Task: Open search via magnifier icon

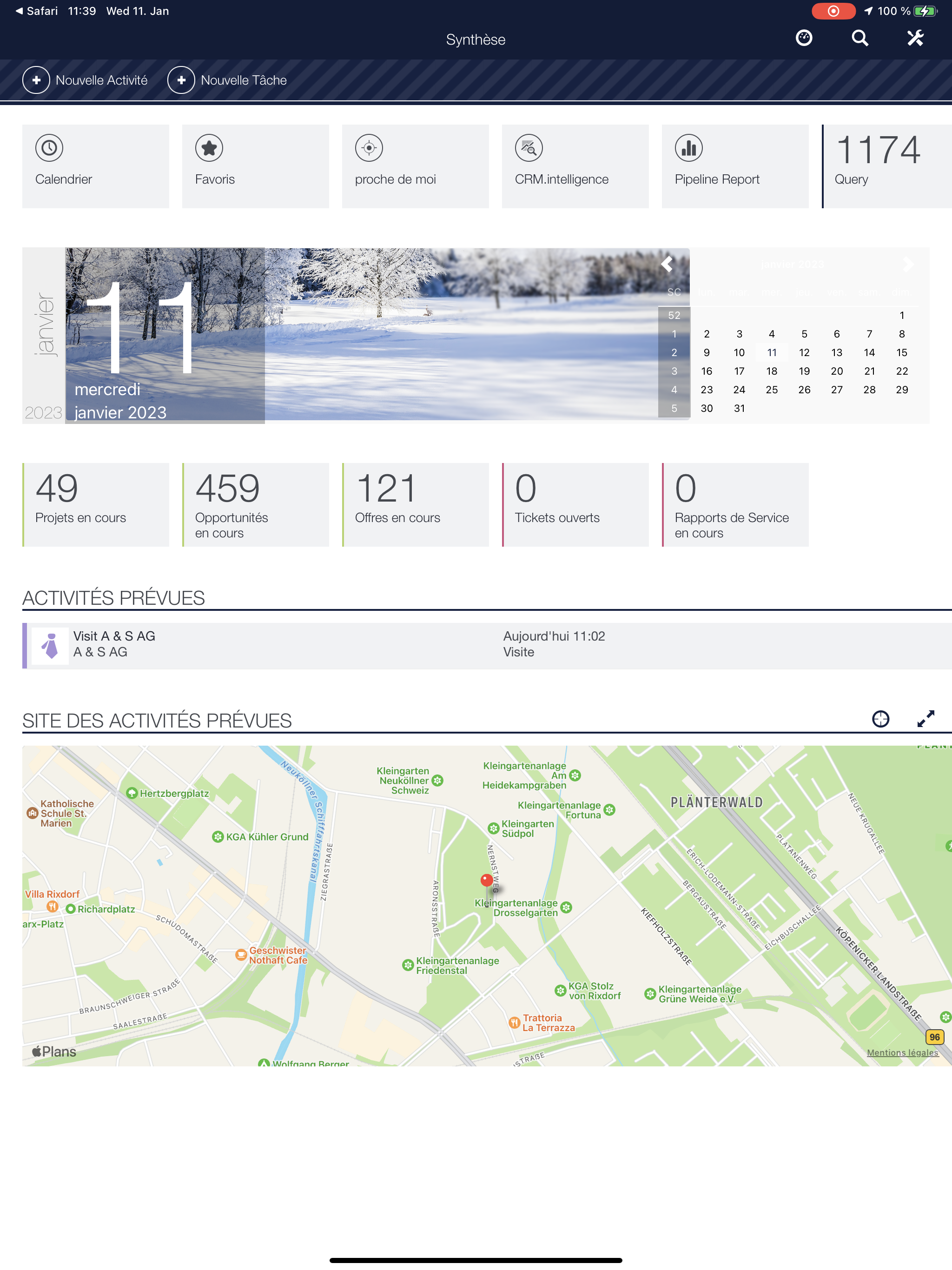Action: 859,38
